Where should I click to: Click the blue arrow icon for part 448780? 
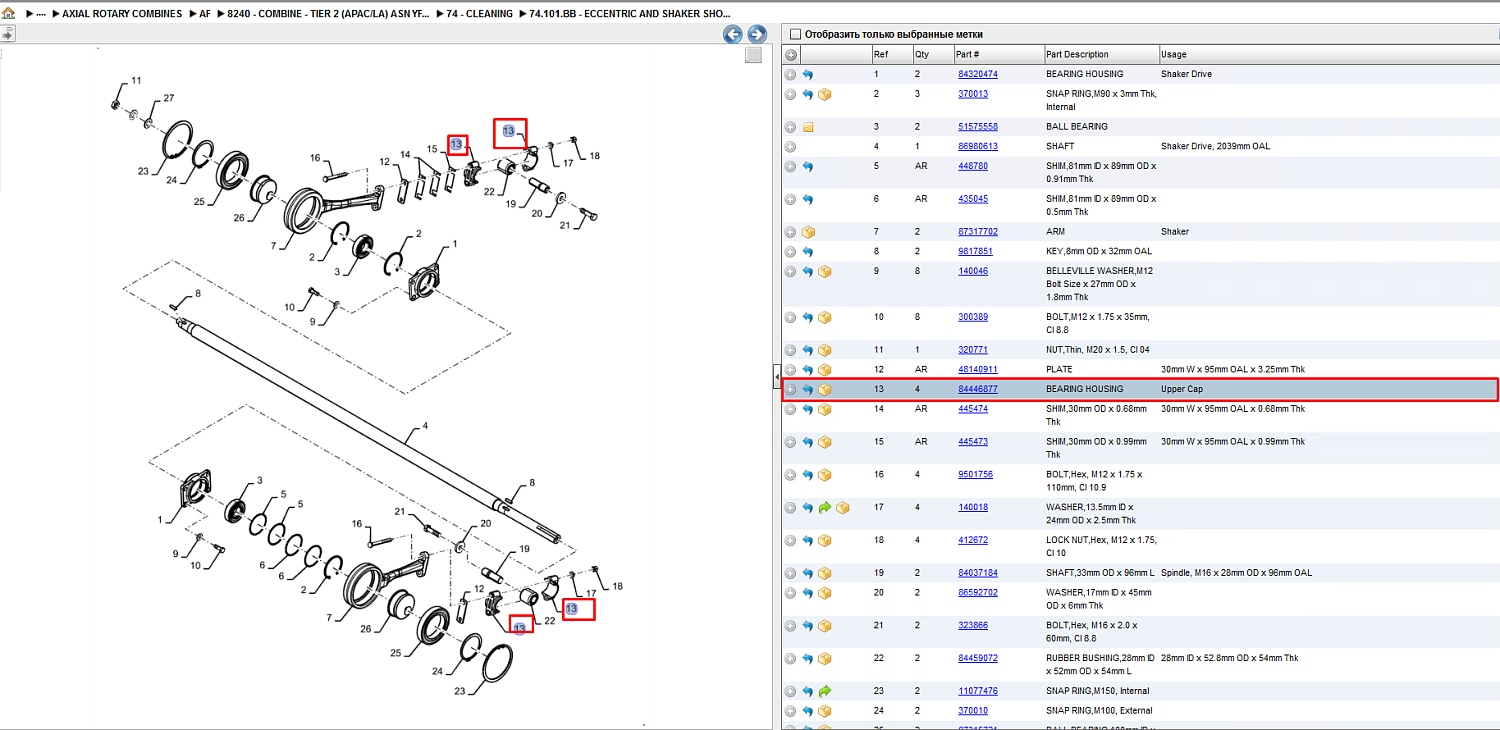click(x=808, y=167)
